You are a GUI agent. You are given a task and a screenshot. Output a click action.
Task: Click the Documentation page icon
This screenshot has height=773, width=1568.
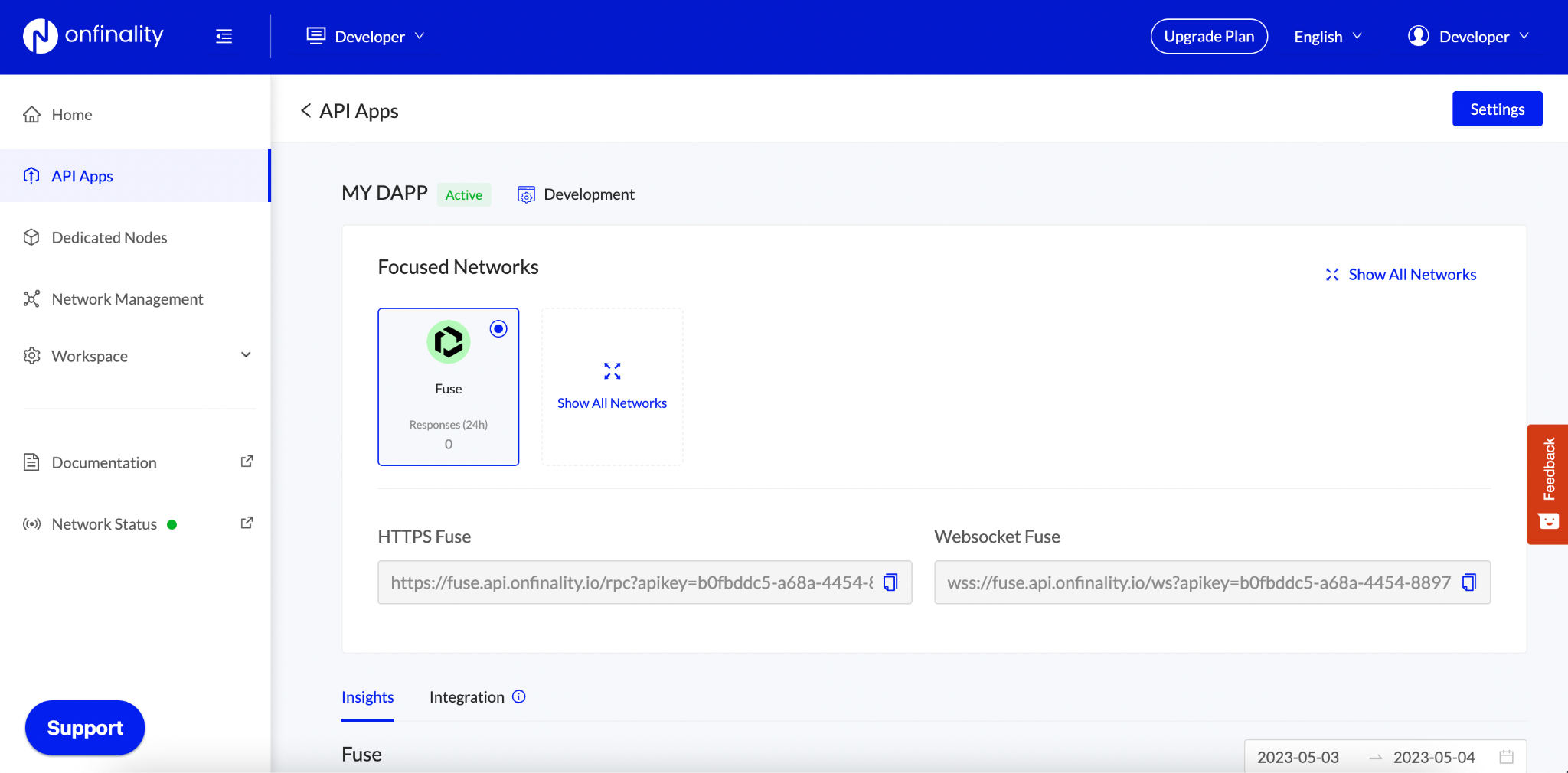click(x=31, y=462)
